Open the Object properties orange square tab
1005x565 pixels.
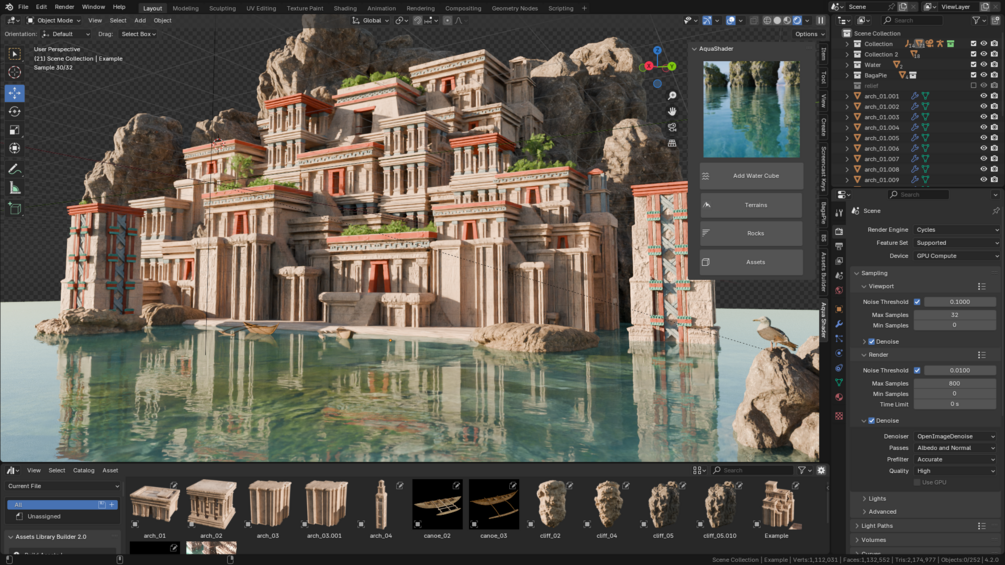click(x=839, y=309)
